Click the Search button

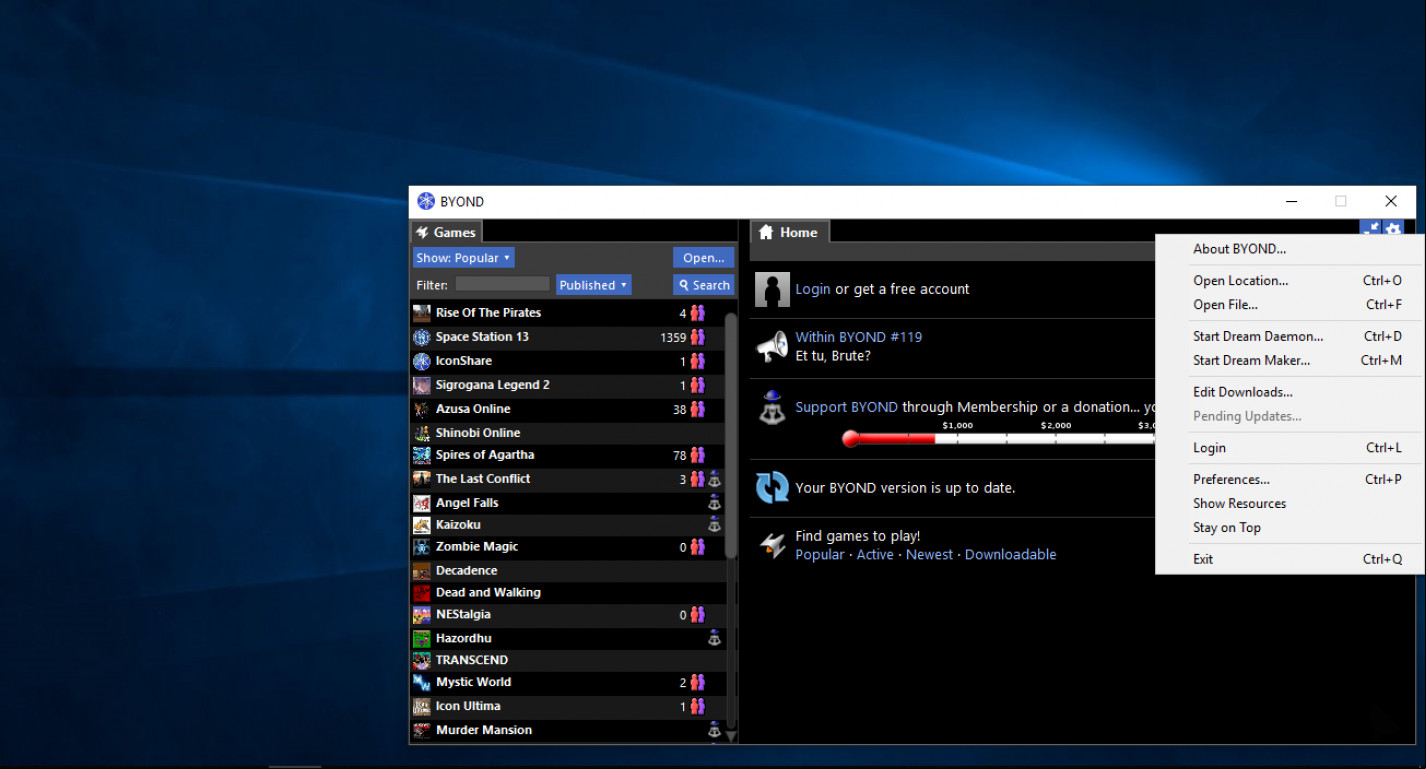(x=703, y=285)
